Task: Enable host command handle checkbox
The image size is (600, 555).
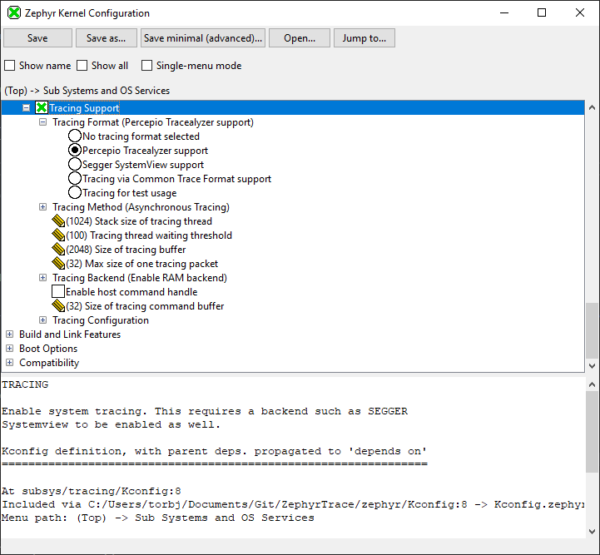Action: [x=58, y=292]
